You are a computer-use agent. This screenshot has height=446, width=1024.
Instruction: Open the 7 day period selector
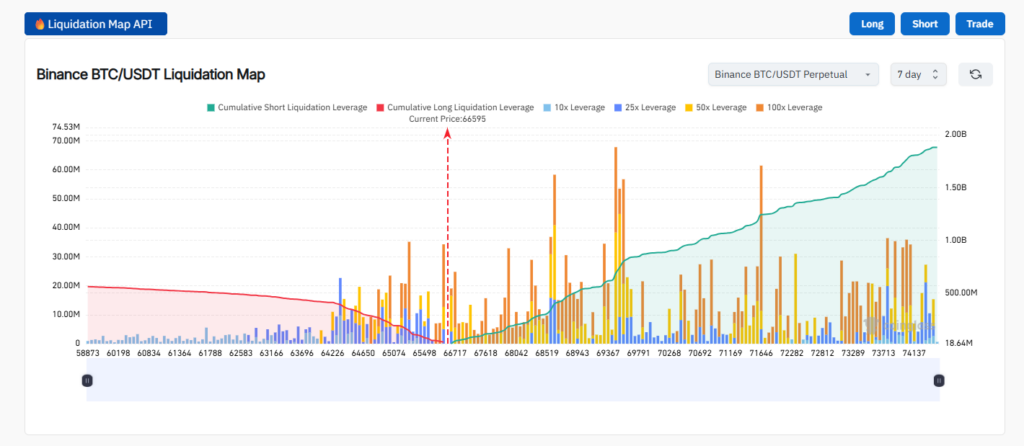coord(917,74)
